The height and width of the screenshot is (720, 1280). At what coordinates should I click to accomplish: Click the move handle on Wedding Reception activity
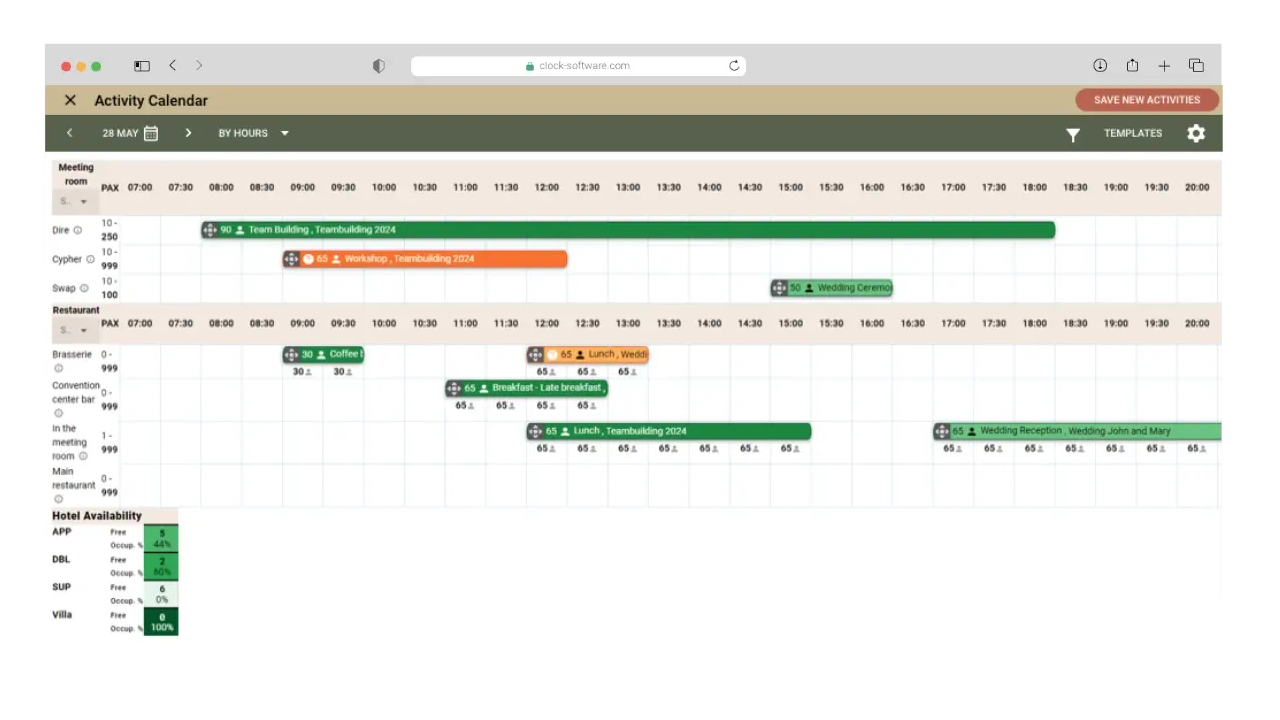(x=941, y=431)
